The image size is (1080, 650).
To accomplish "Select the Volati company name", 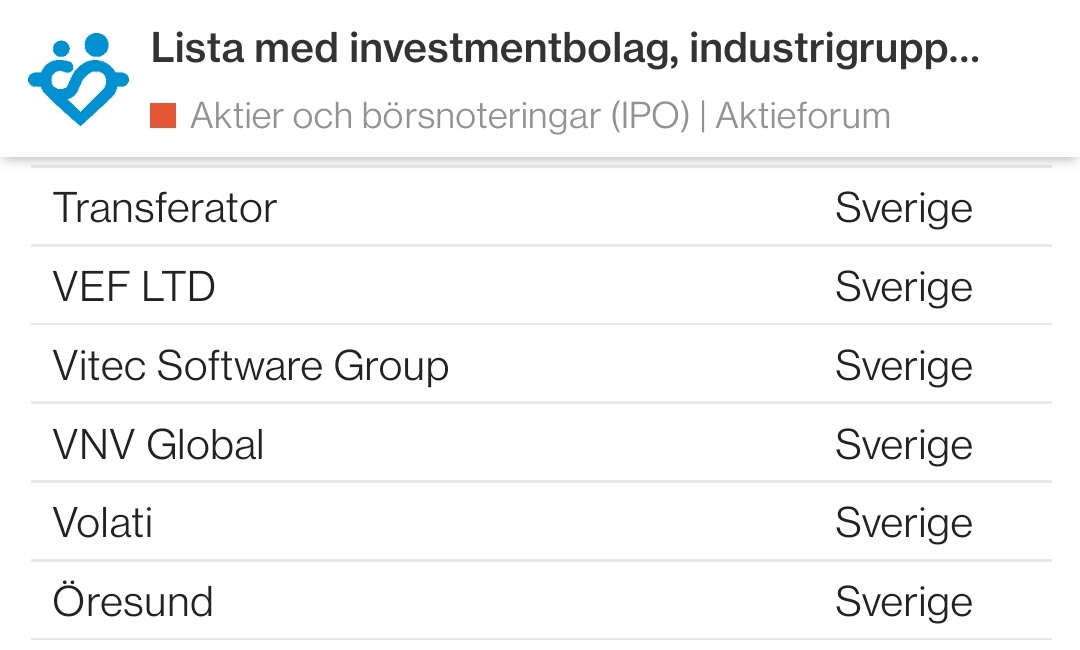I will point(103,523).
